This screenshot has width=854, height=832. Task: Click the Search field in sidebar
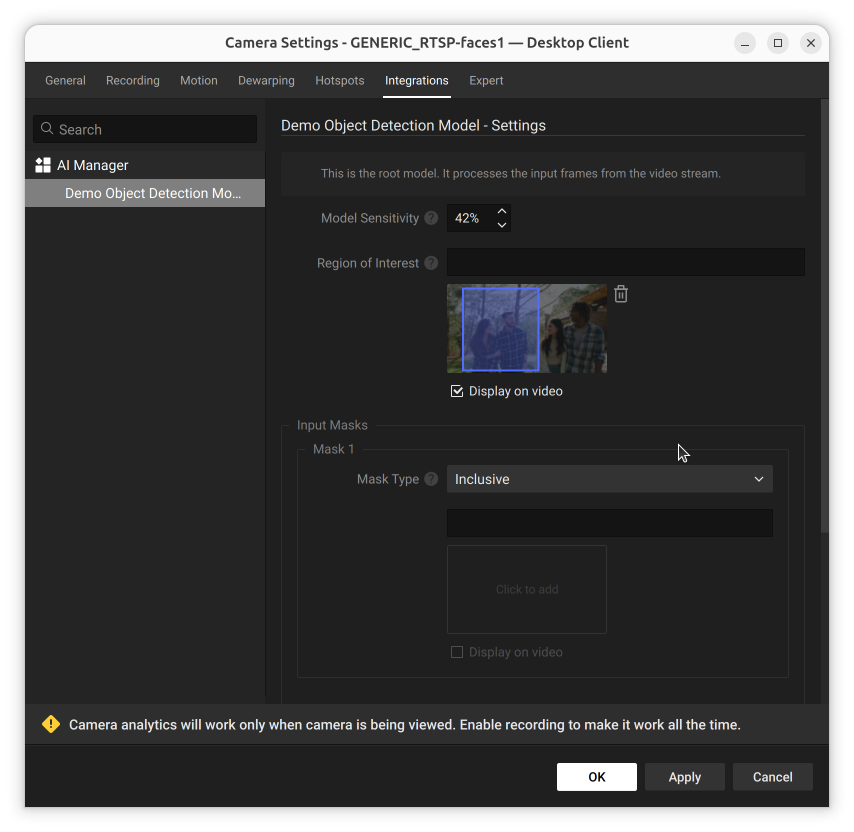[x=145, y=129]
